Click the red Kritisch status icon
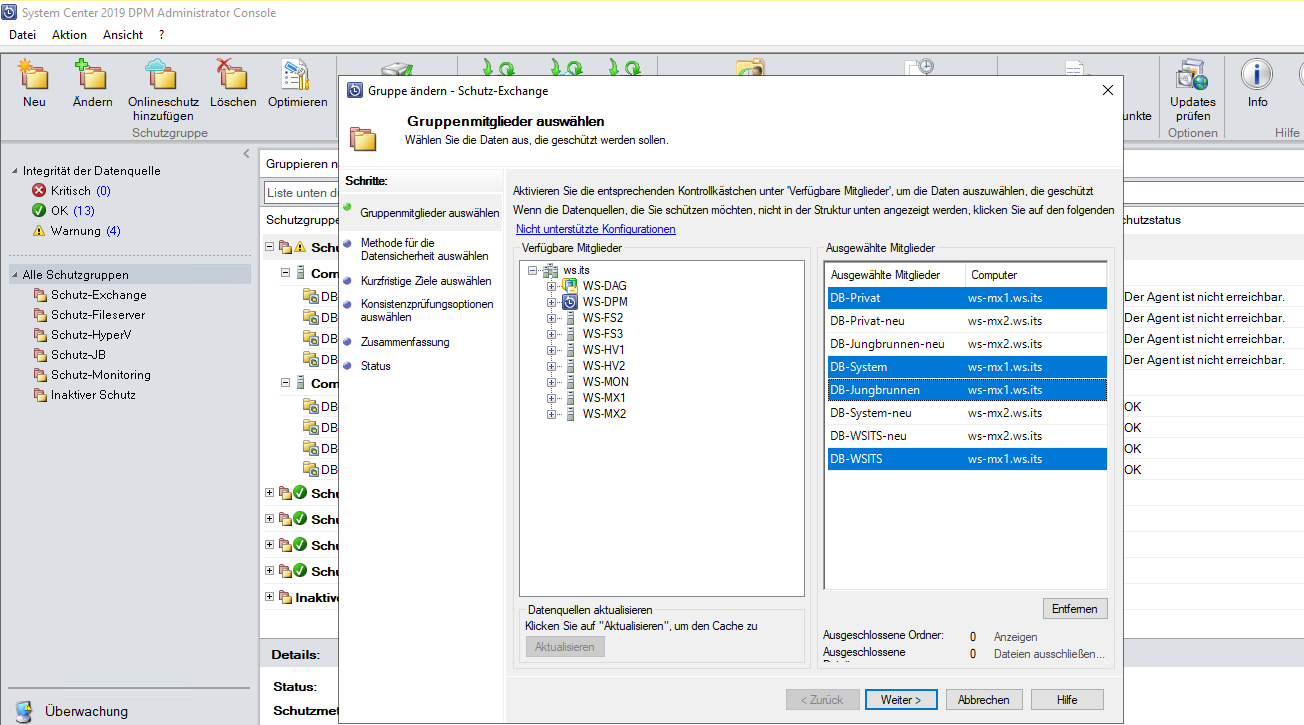 tap(39, 191)
